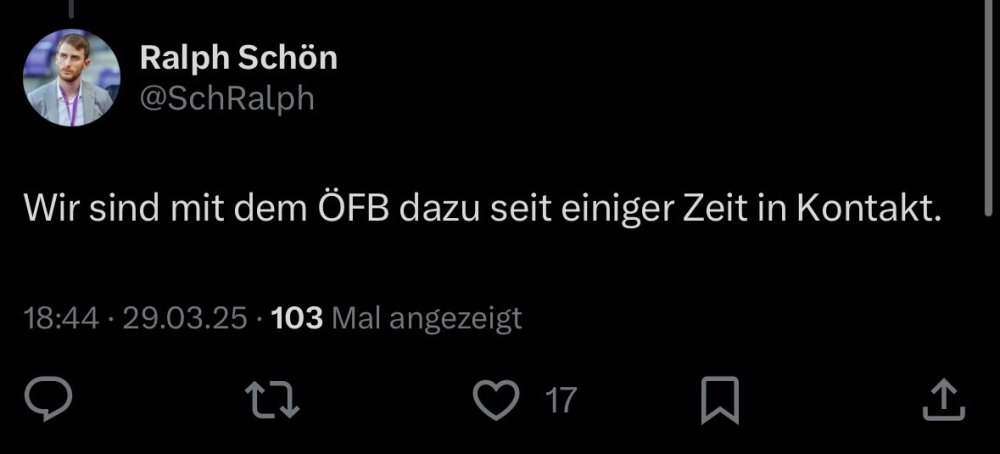The width and height of the screenshot is (1000, 454).
Task: Bookmark this post
Action: pyautogui.click(x=719, y=400)
